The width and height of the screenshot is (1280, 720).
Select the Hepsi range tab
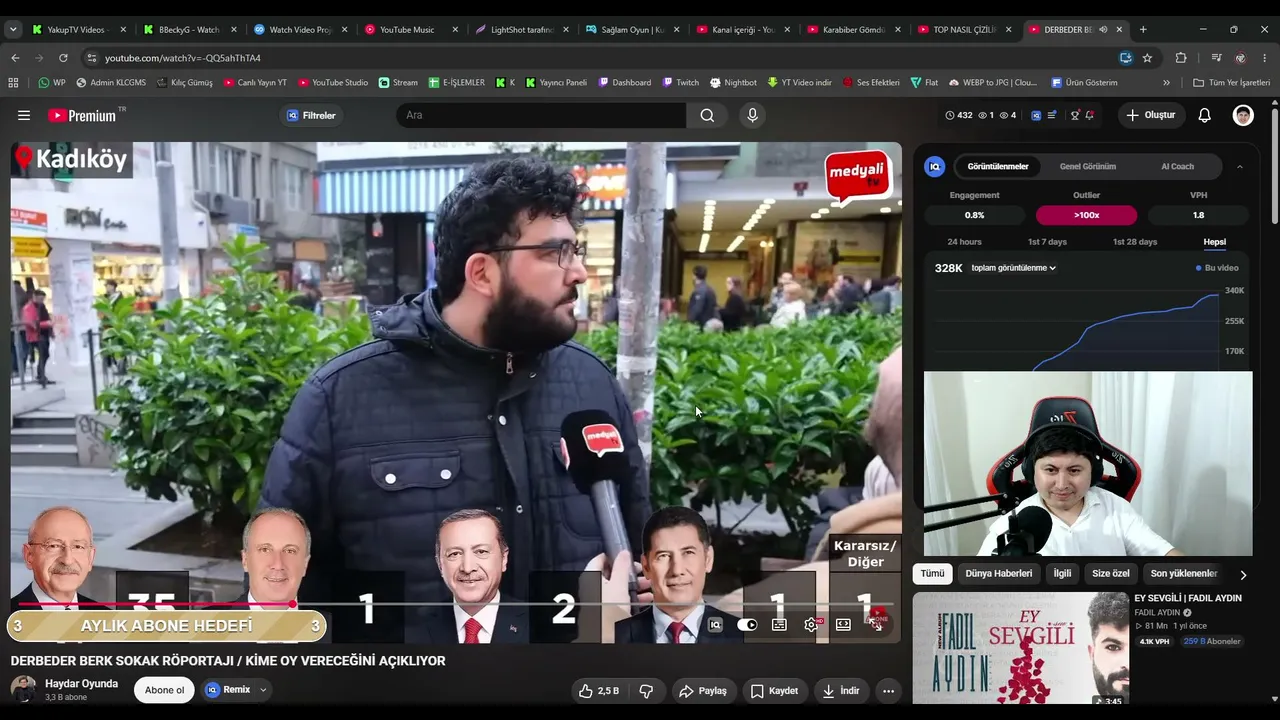pos(1214,242)
